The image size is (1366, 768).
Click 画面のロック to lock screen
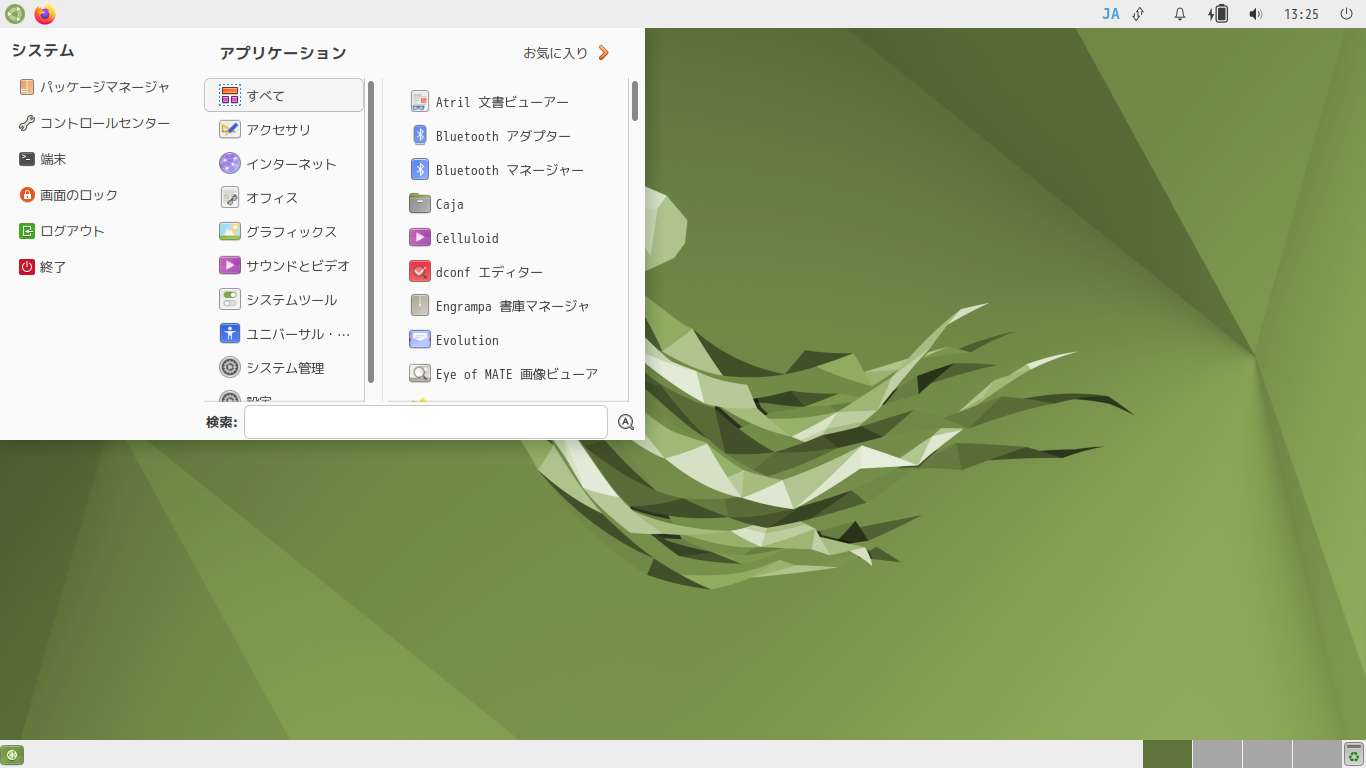(x=69, y=195)
